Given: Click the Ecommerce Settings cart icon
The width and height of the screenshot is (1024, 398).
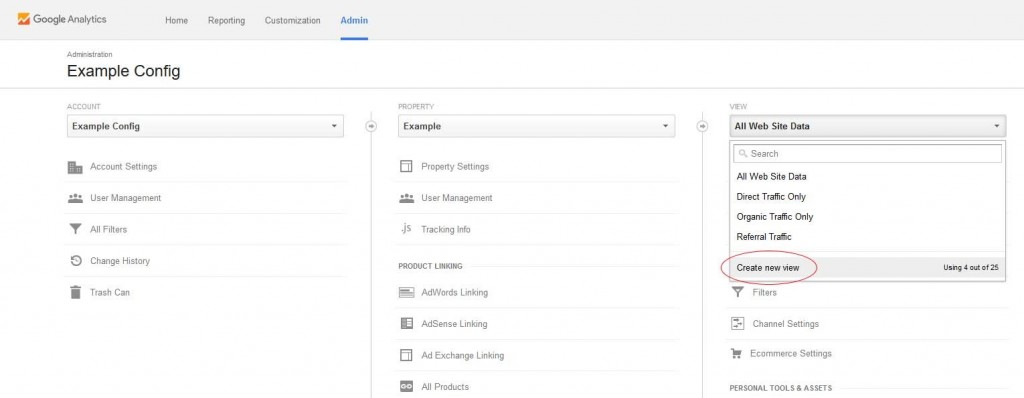Looking at the screenshot, I should (737, 354).
